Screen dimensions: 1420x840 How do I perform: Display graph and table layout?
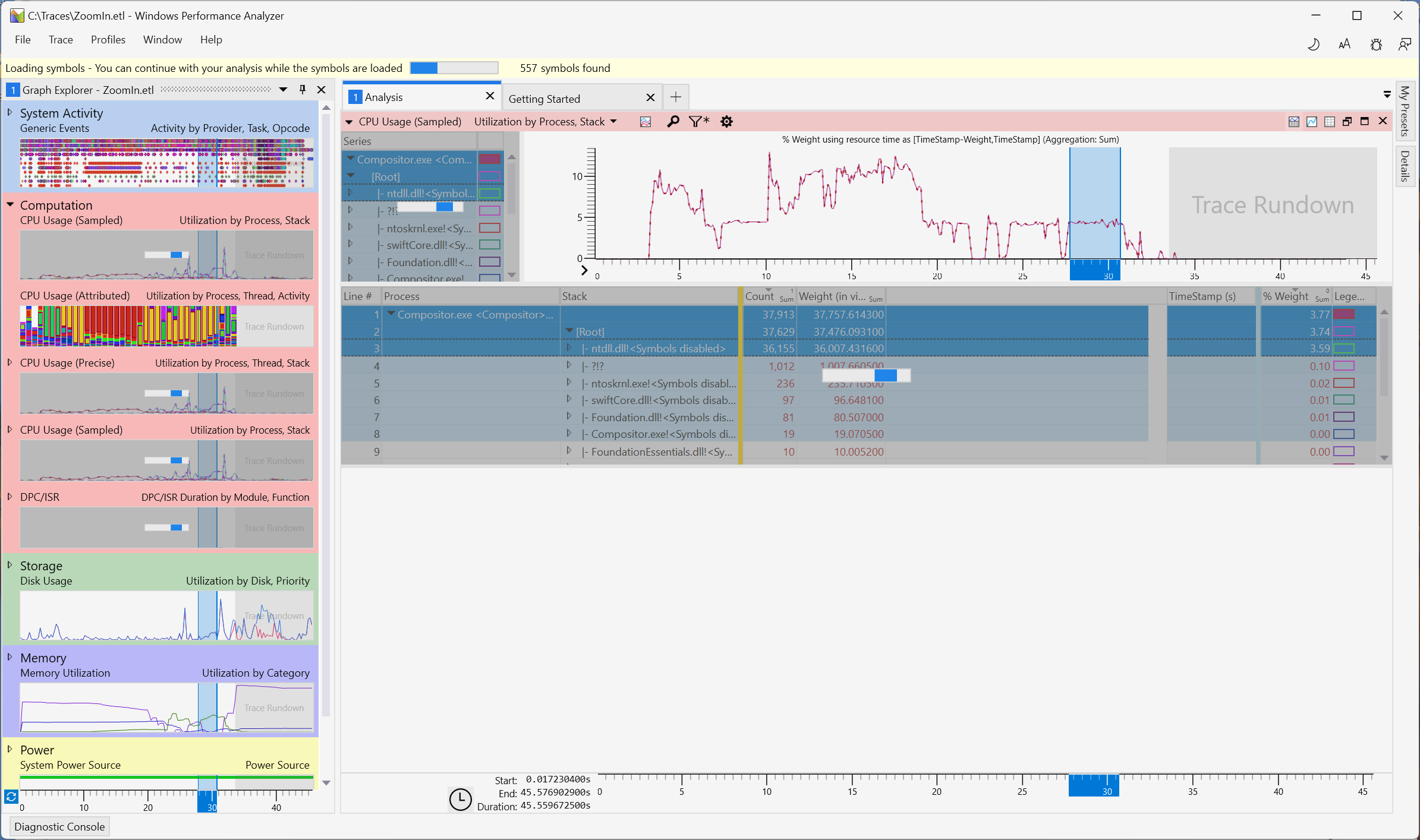coord(1294,122)
